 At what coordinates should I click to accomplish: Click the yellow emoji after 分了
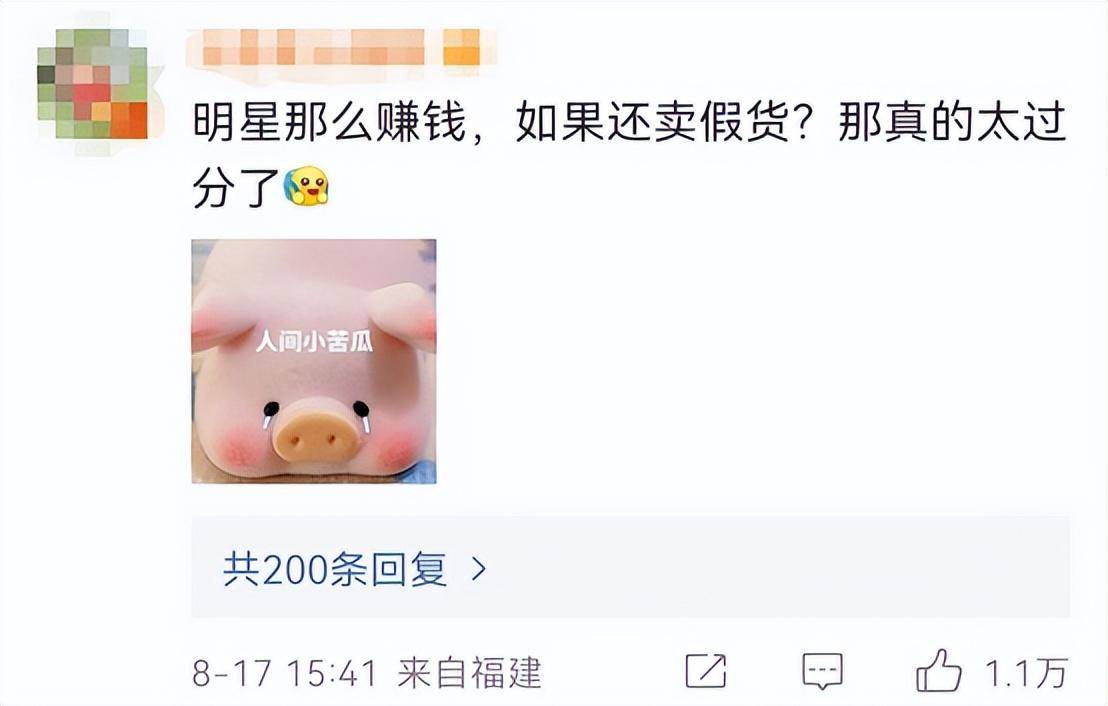tap(307, 187)
